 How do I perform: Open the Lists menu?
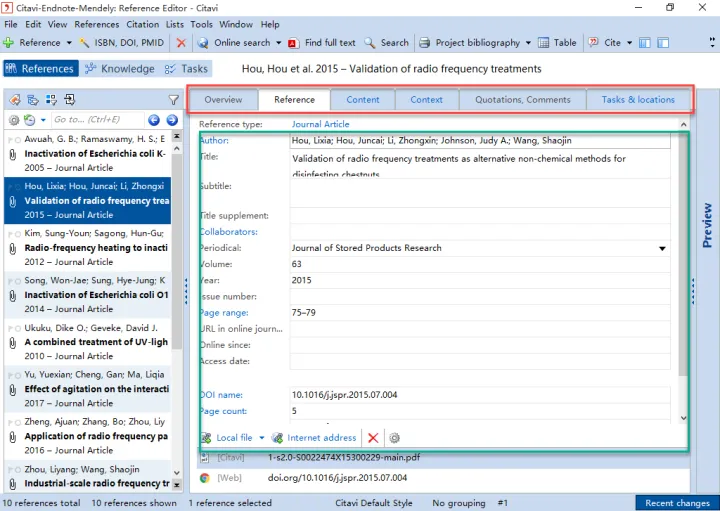tap(174, 24)
